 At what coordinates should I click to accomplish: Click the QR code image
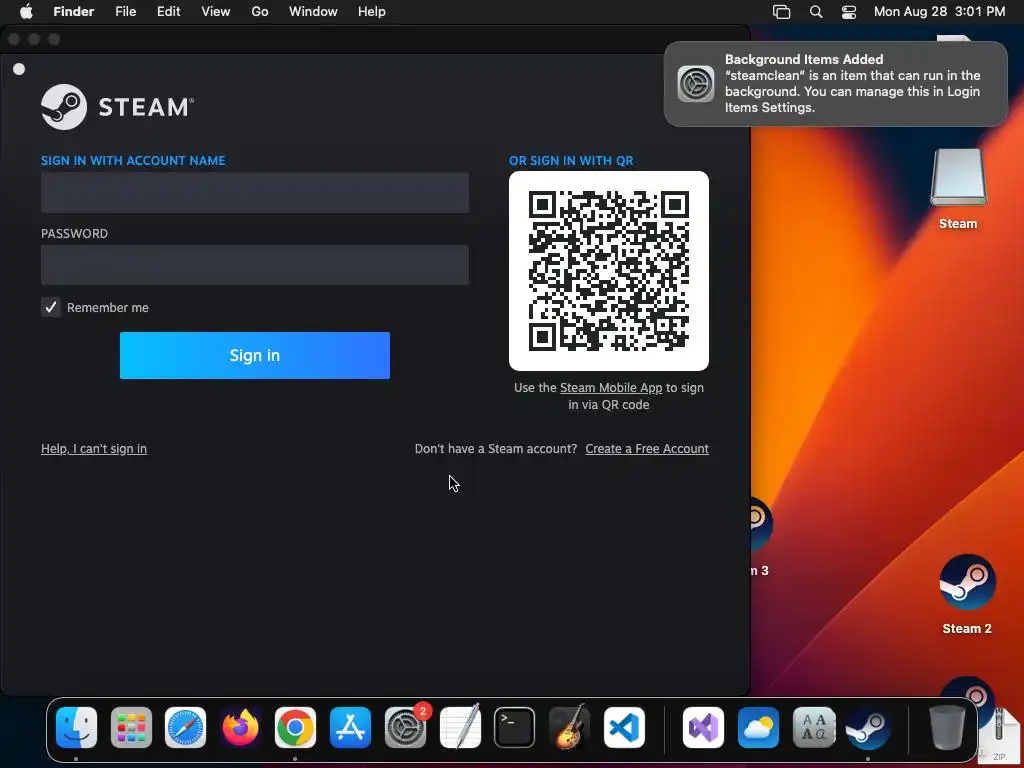click(x=609, y=271)
